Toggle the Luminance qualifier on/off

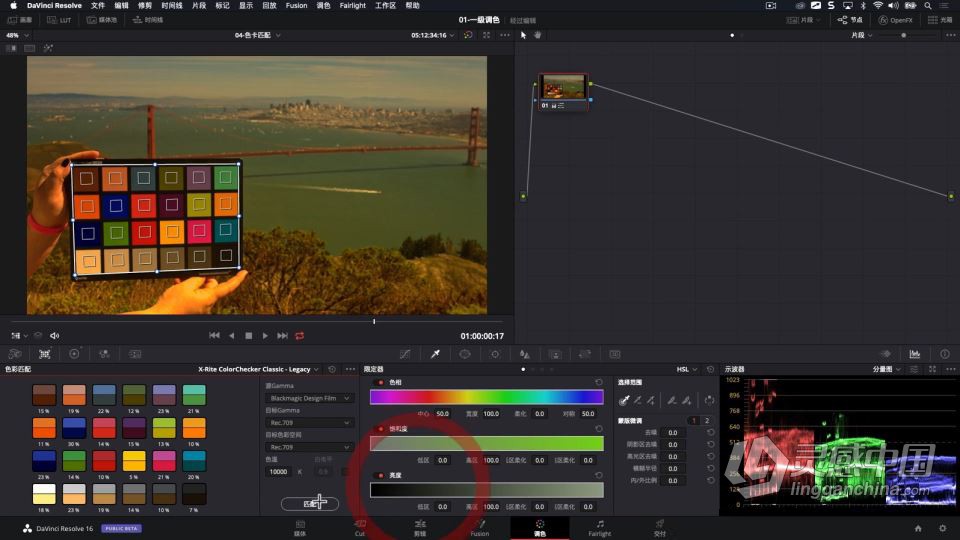coord(381,476)
